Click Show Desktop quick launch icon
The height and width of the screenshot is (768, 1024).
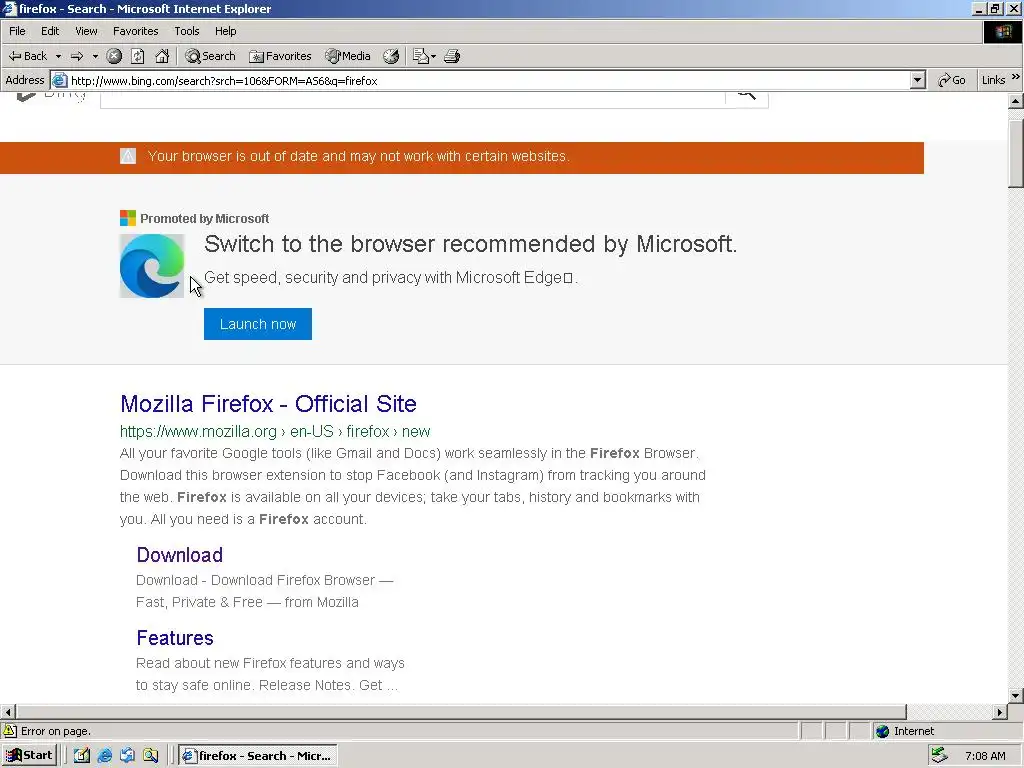click(82, 756)
